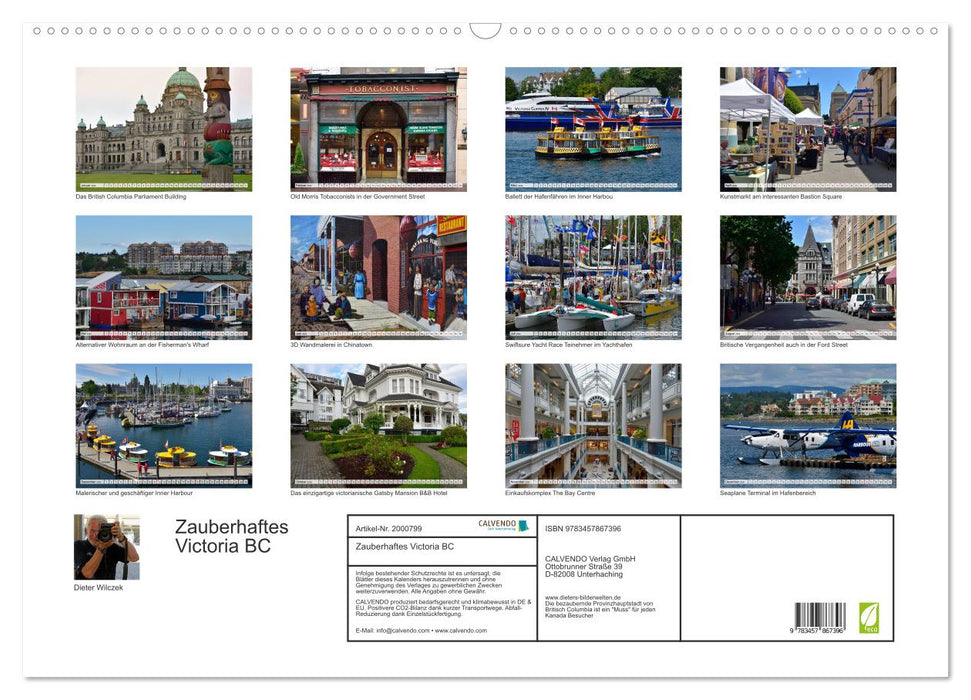This screenshot has height=700, width=971.
Task: Open the British Columbia Parliament Building photo
Action: point(164,128)
